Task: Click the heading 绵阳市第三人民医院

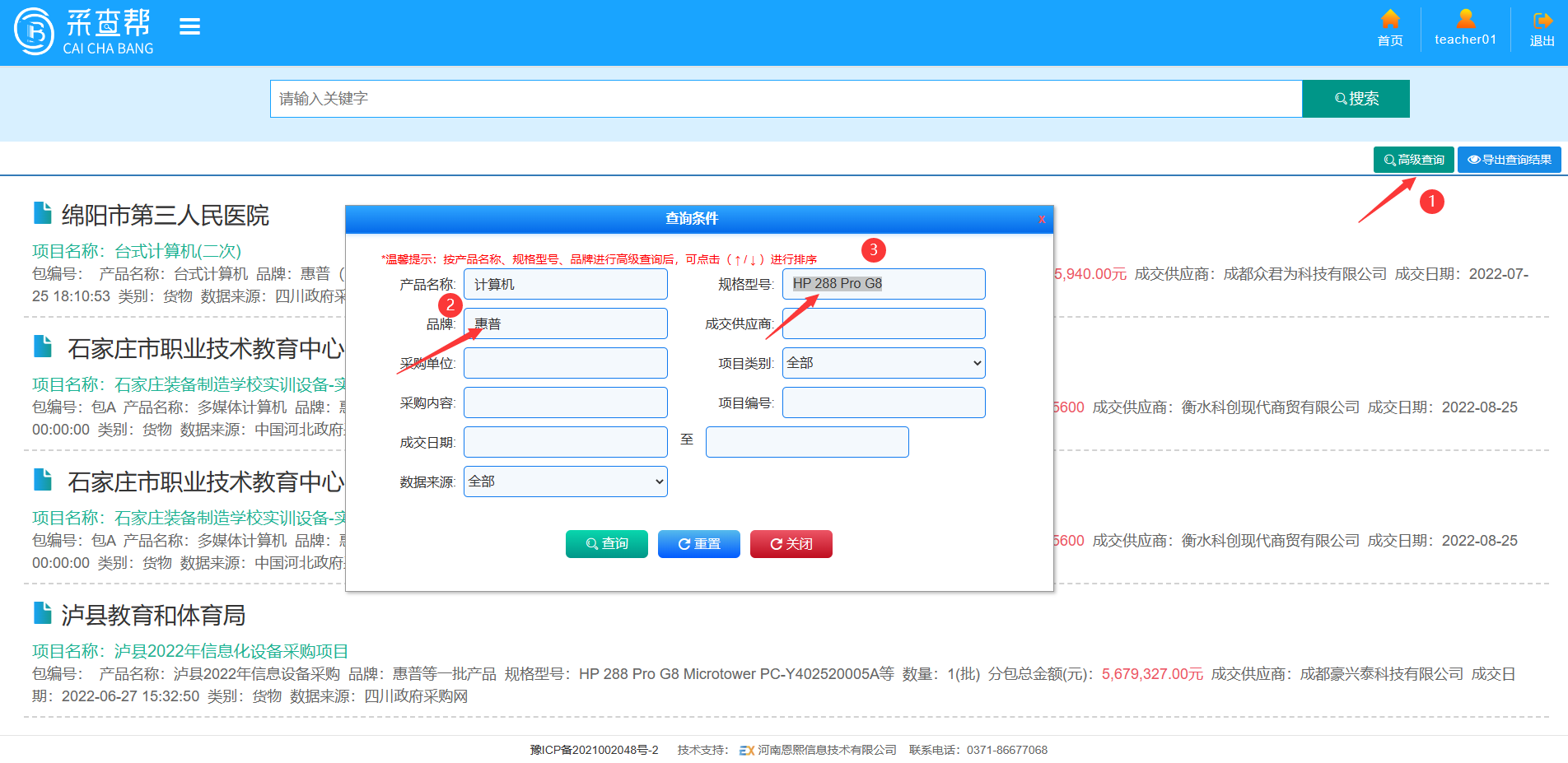Action: (x=166, y=216)
